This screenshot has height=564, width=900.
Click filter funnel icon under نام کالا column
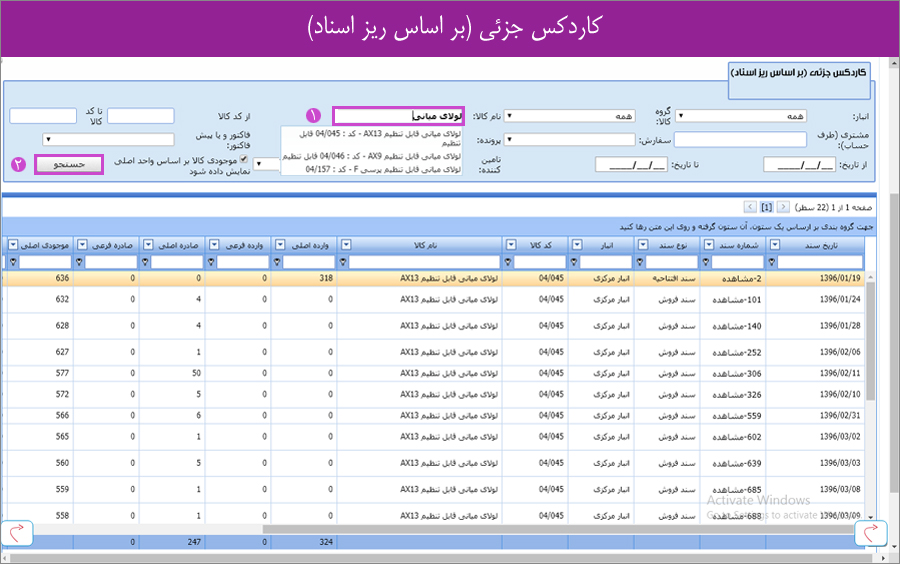tap(343, 262)
